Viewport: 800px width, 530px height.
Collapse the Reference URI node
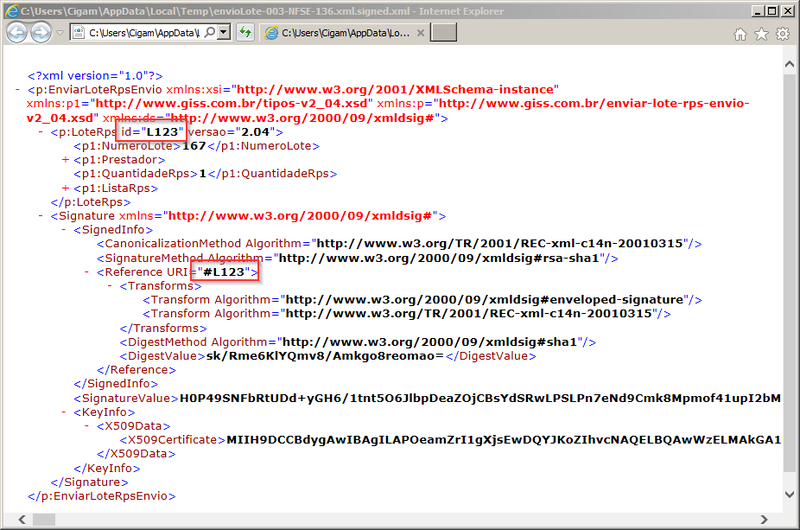point(87,272)
